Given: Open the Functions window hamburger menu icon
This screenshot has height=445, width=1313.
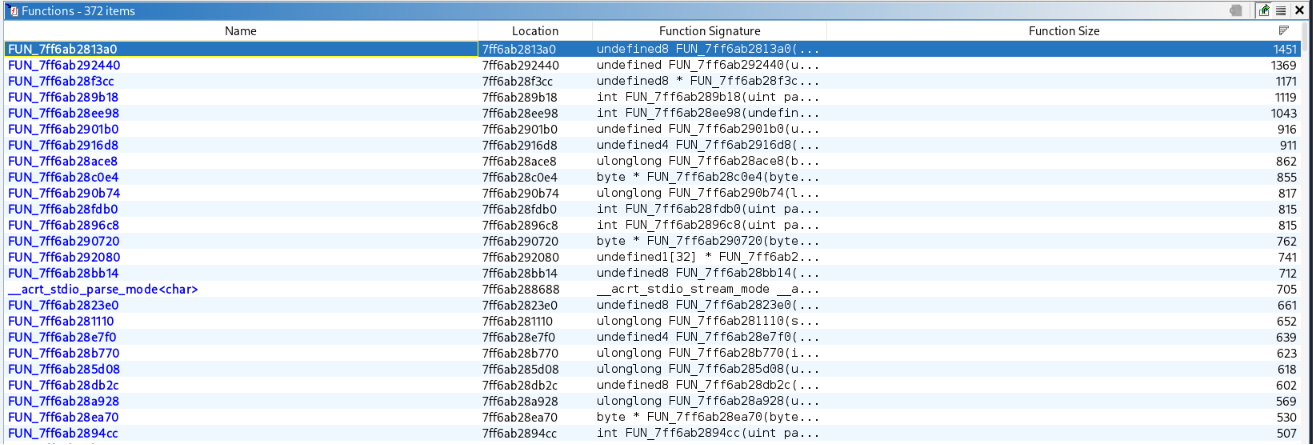Looking at the screenshot, I should click(x=1281, y=10).
